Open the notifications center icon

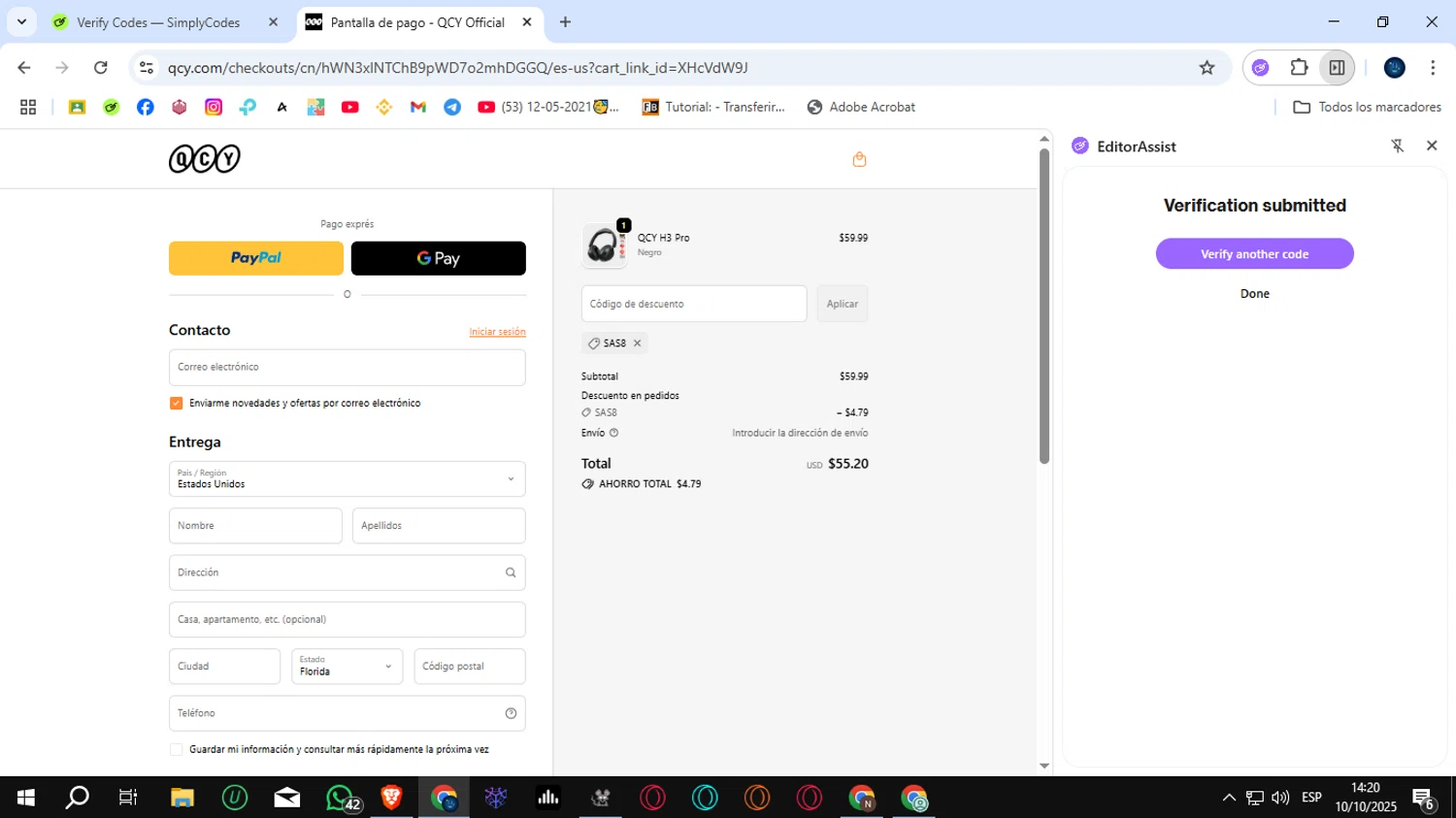click(1424, 799)
